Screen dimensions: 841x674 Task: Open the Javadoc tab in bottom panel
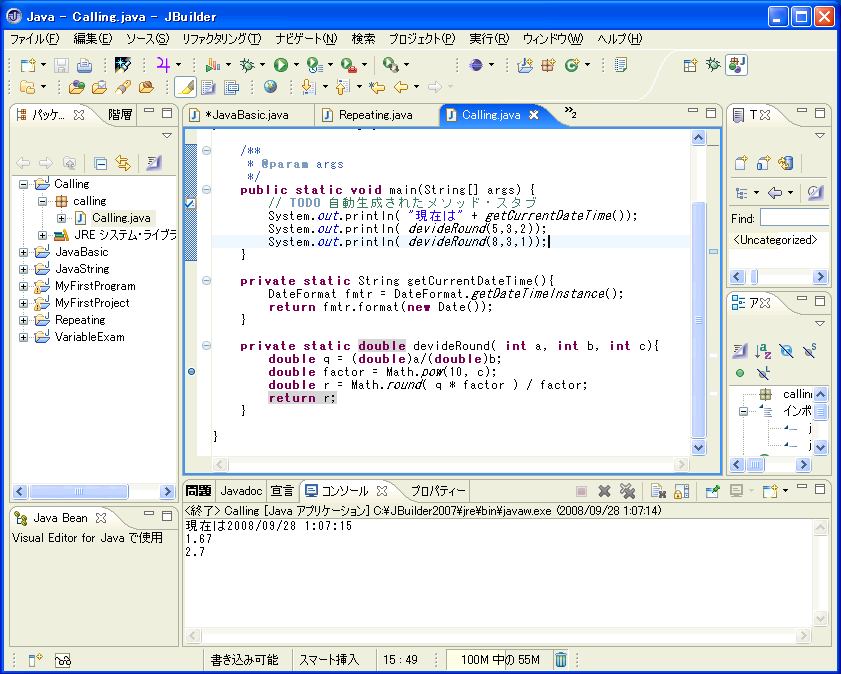[241, 491]
